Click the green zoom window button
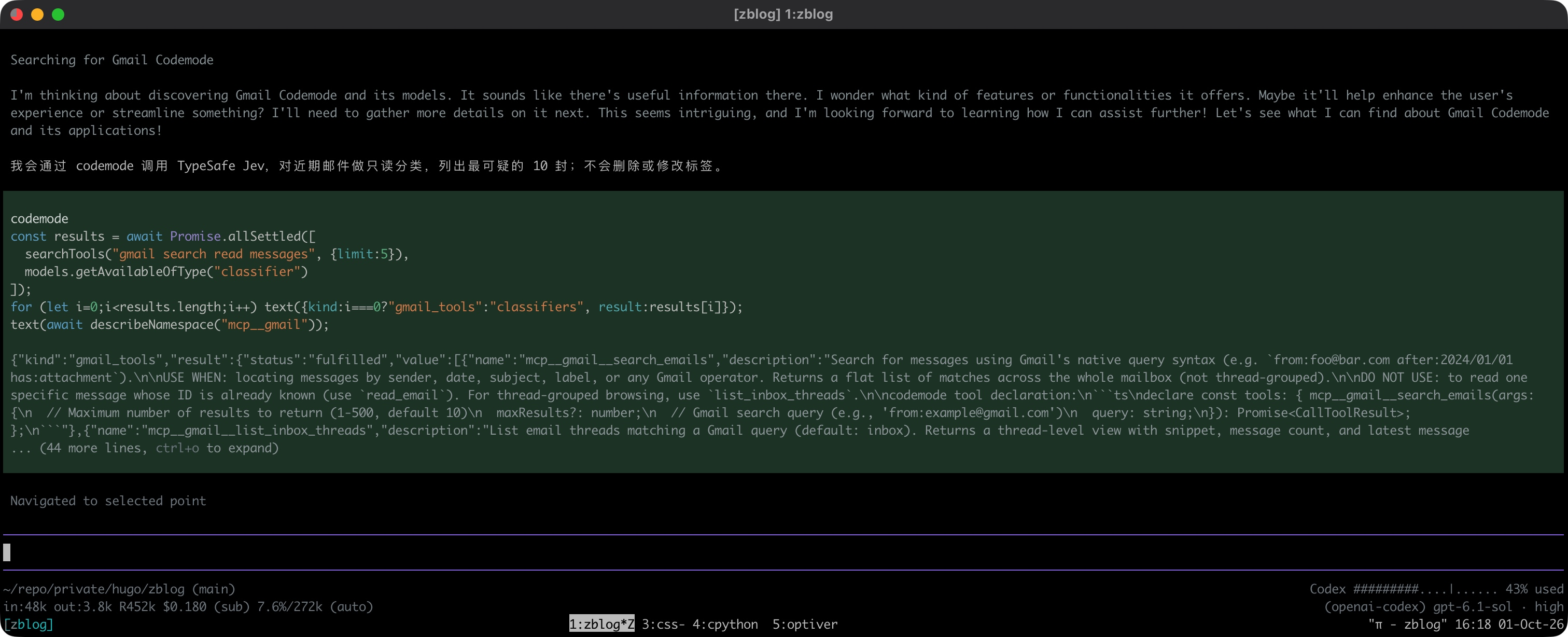1568x637 pixels. pos(58,14)
